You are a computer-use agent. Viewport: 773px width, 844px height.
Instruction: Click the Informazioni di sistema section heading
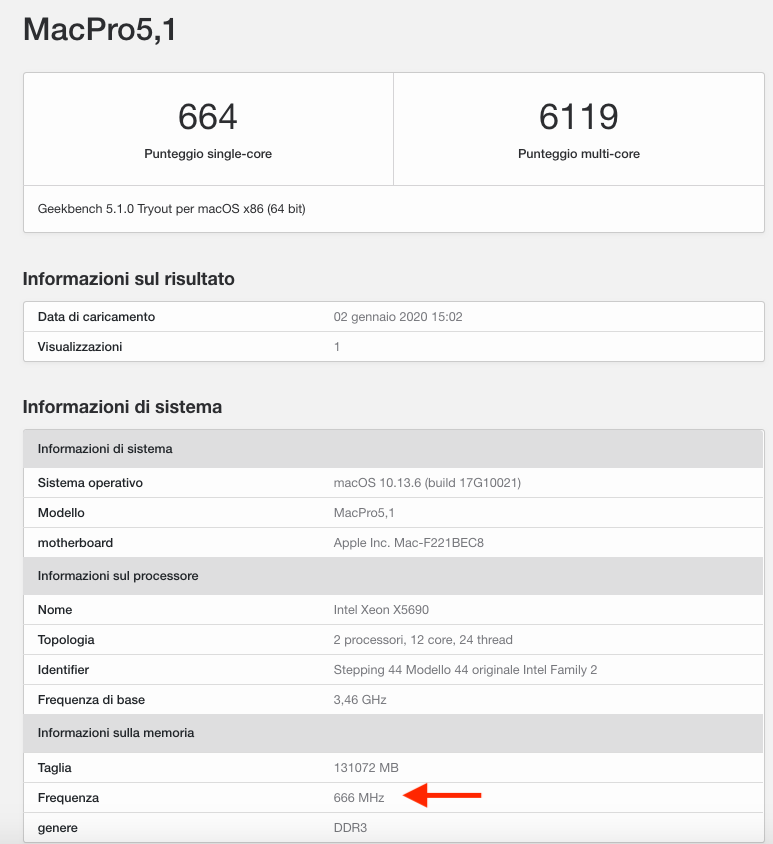pyautogui.click(x=122, y=407)
